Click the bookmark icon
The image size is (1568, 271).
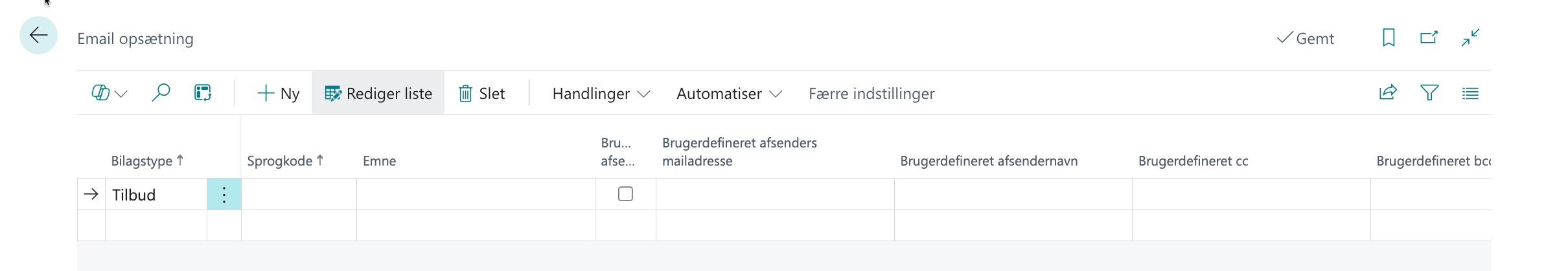(1388, 38)
